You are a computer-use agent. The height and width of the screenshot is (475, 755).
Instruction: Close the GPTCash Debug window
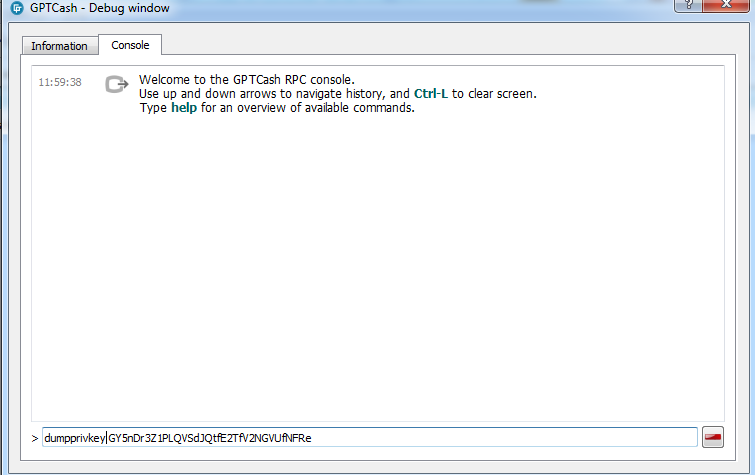[x=726, y=5]
